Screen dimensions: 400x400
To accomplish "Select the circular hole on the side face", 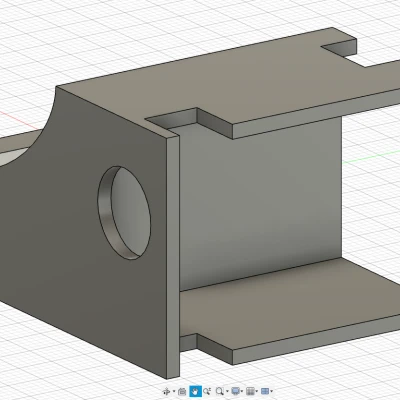I will point(124,213).
